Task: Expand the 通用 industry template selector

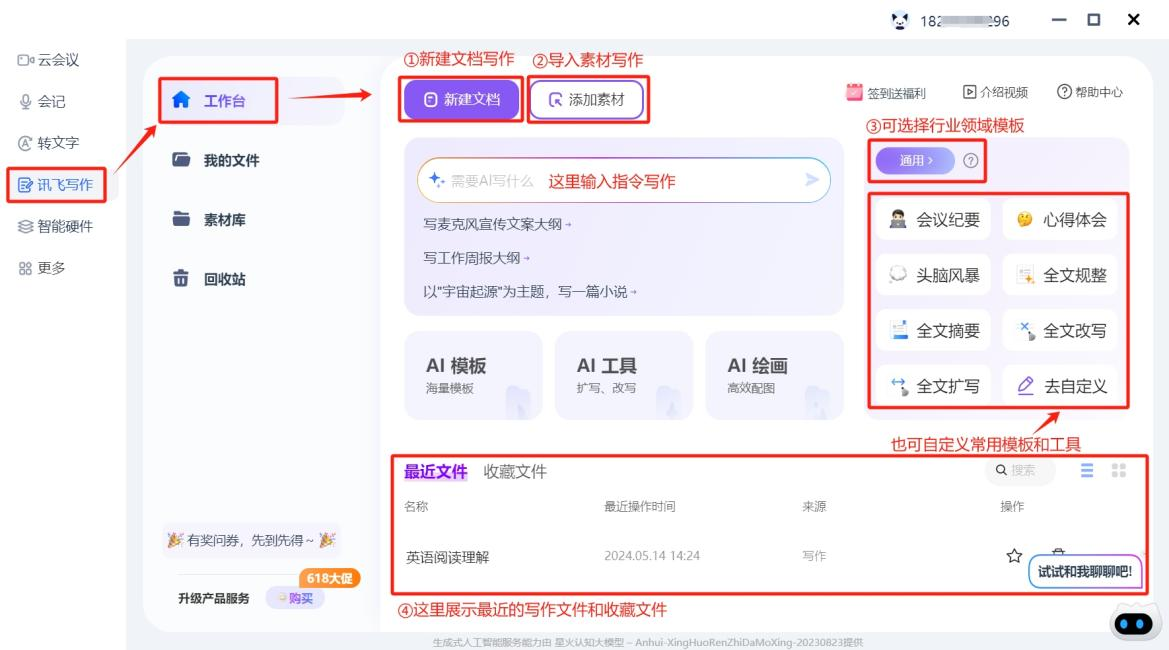Action: [x=915, y=160]
